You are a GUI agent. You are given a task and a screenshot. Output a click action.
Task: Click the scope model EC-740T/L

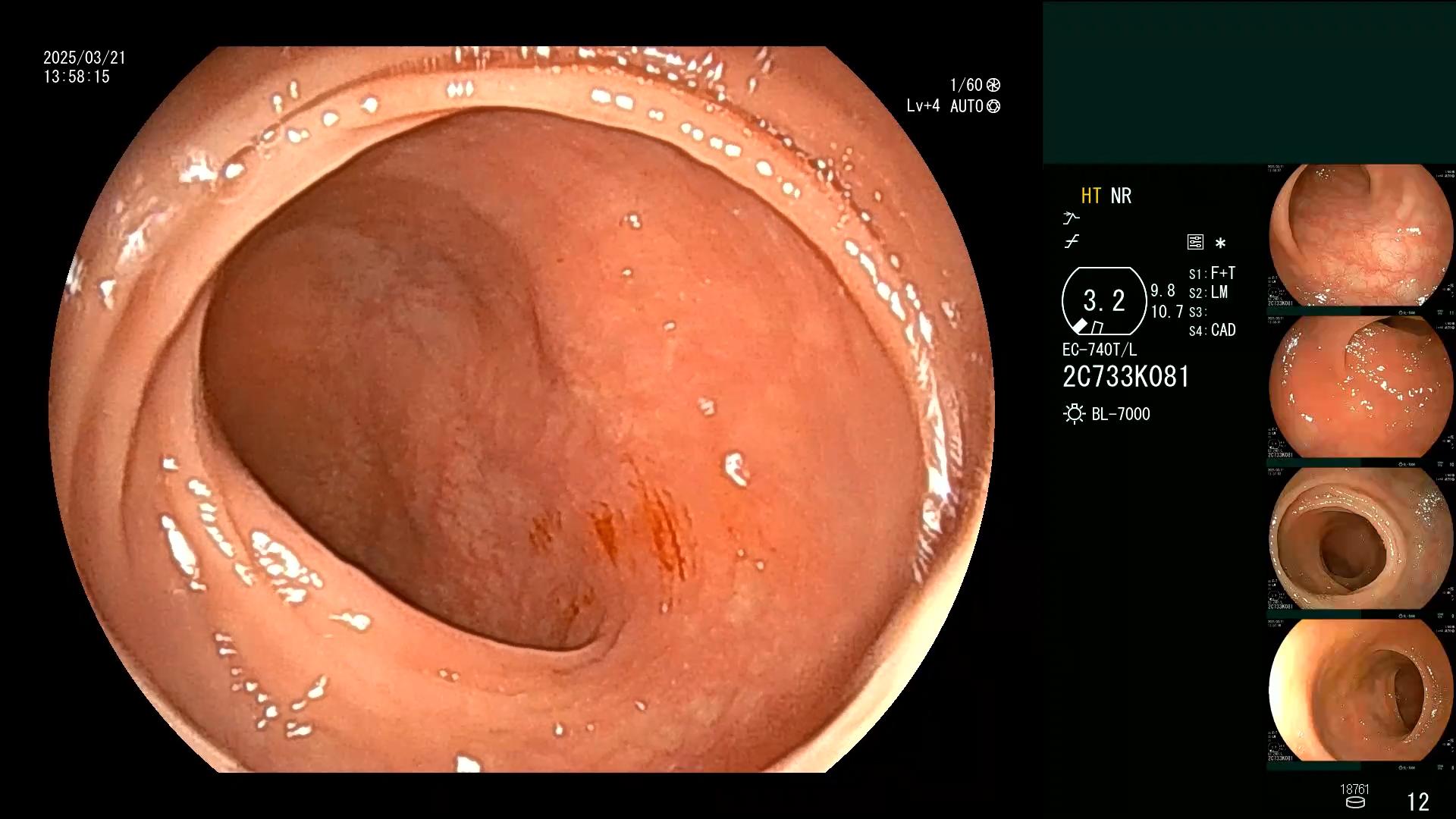1100,350
